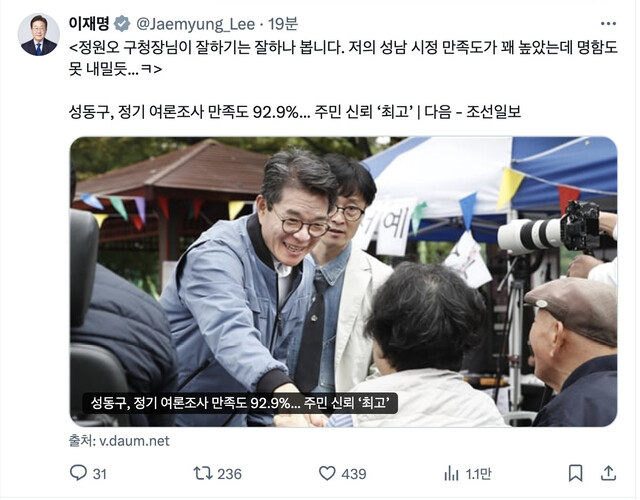This screenshot has width=640, height=500.
Task: Click the @Jaemyung_Lee handle
Action: tap(195, 24)
